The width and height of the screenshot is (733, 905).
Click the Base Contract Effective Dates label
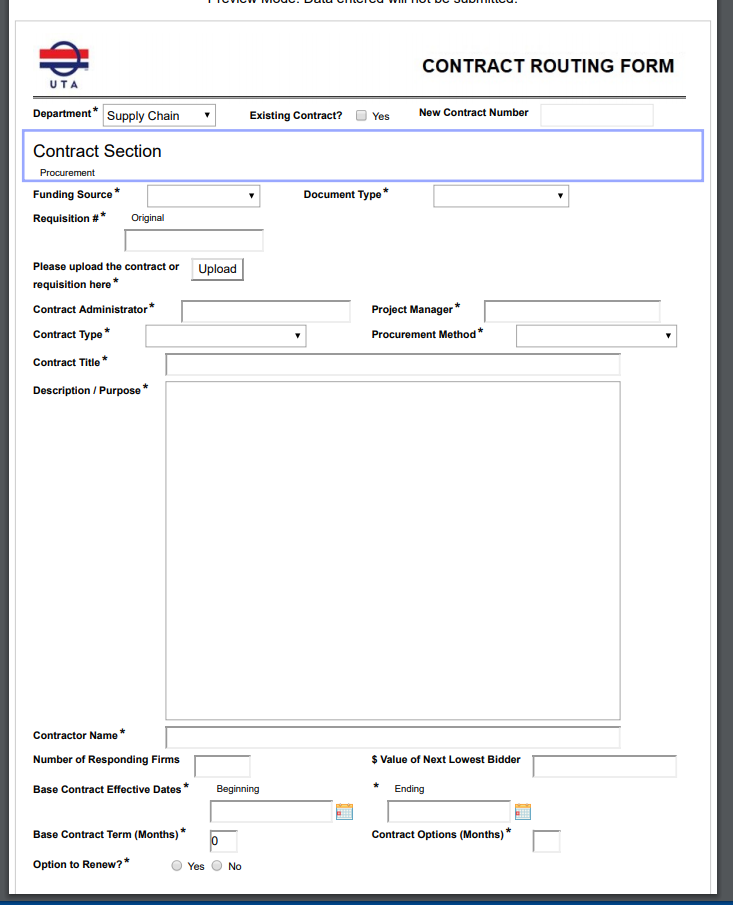[x=107, y=790]
